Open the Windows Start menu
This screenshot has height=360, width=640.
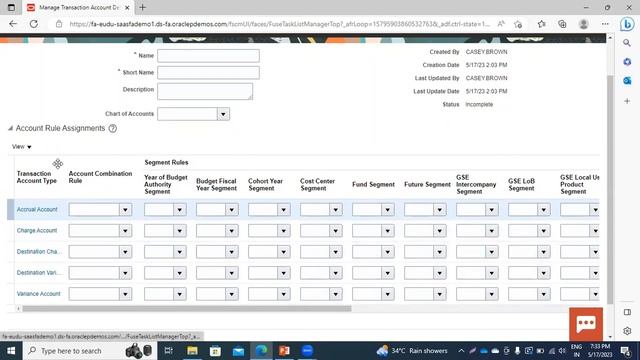[x=11, y=351]
